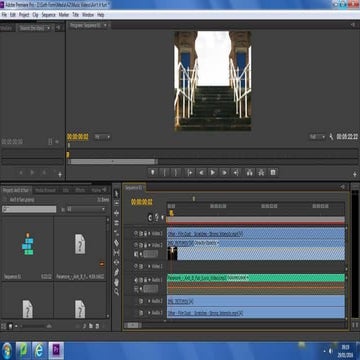Toggle Video 2 track output eye

[x=136, y=245]
